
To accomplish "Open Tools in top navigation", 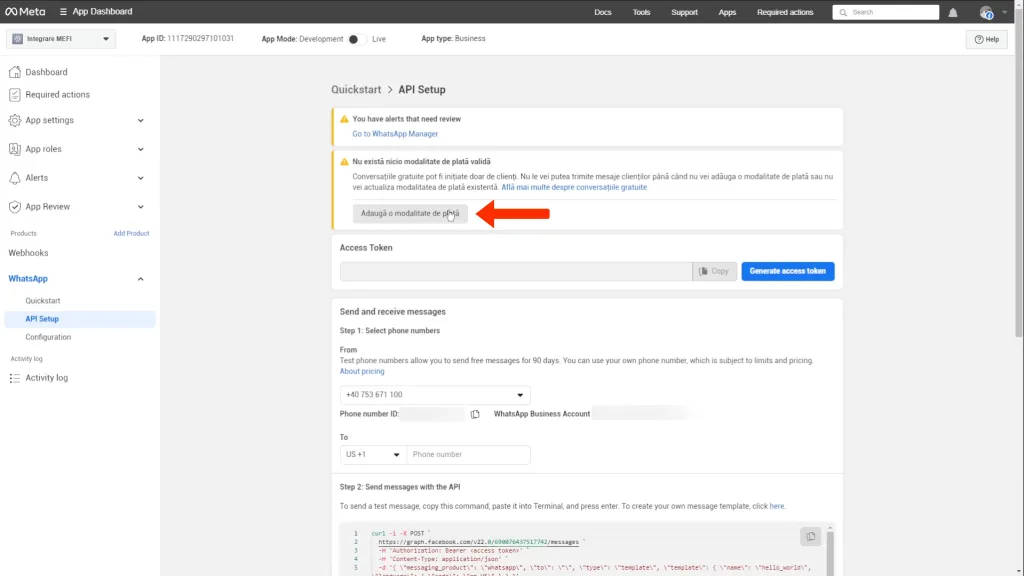I will pos(641,12).
